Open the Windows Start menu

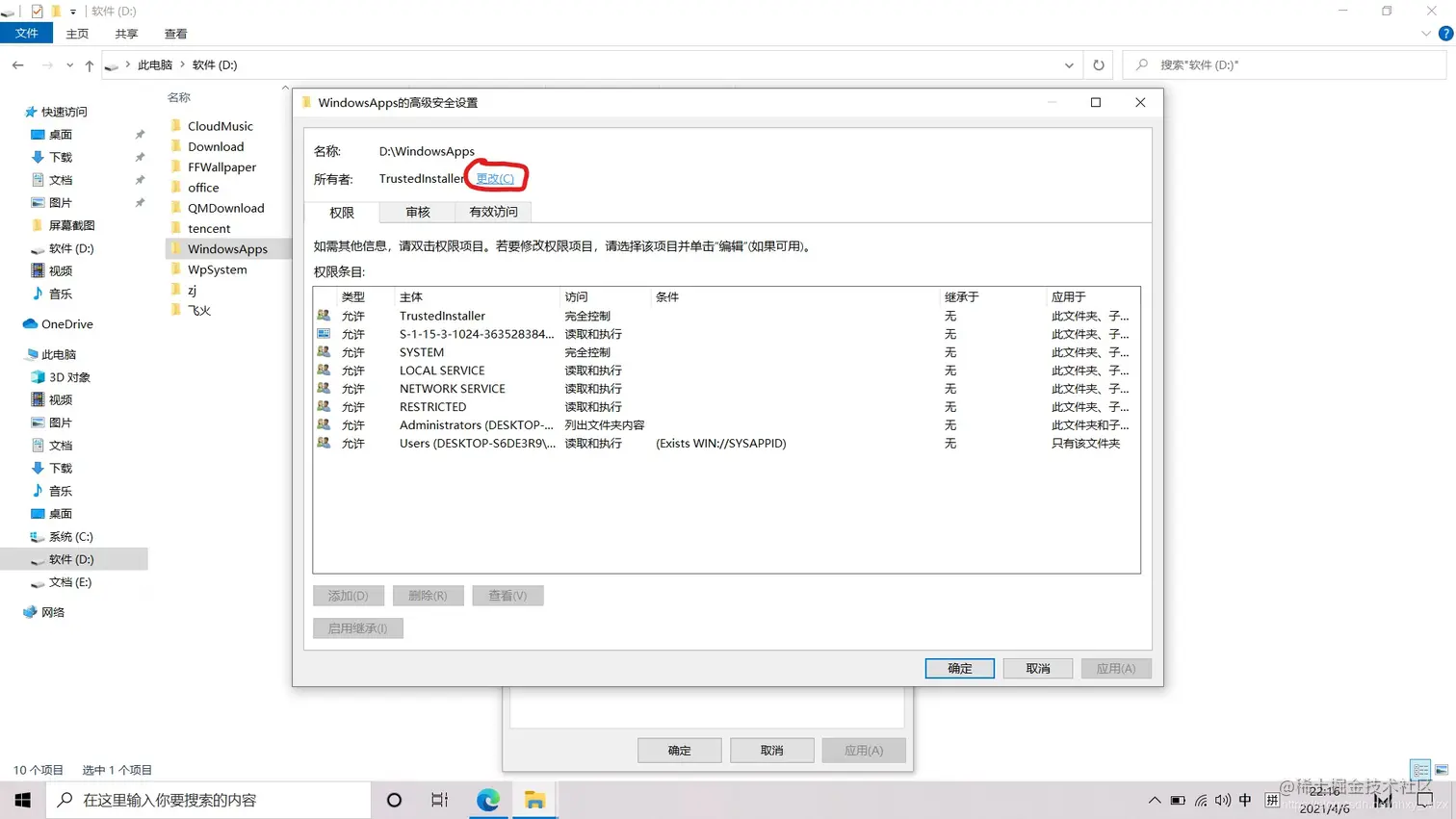click(22, 800)
